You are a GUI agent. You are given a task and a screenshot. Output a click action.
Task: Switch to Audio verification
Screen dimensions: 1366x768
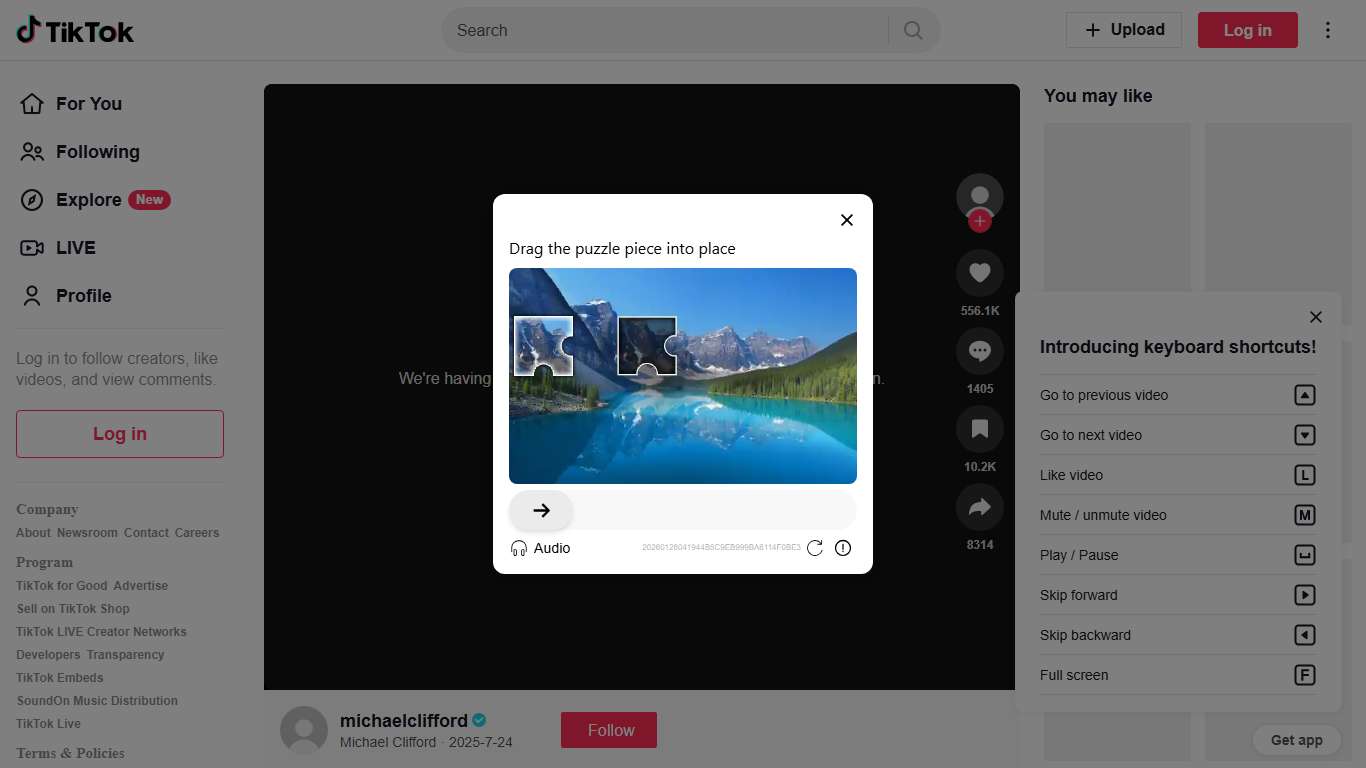click(540, 548)
